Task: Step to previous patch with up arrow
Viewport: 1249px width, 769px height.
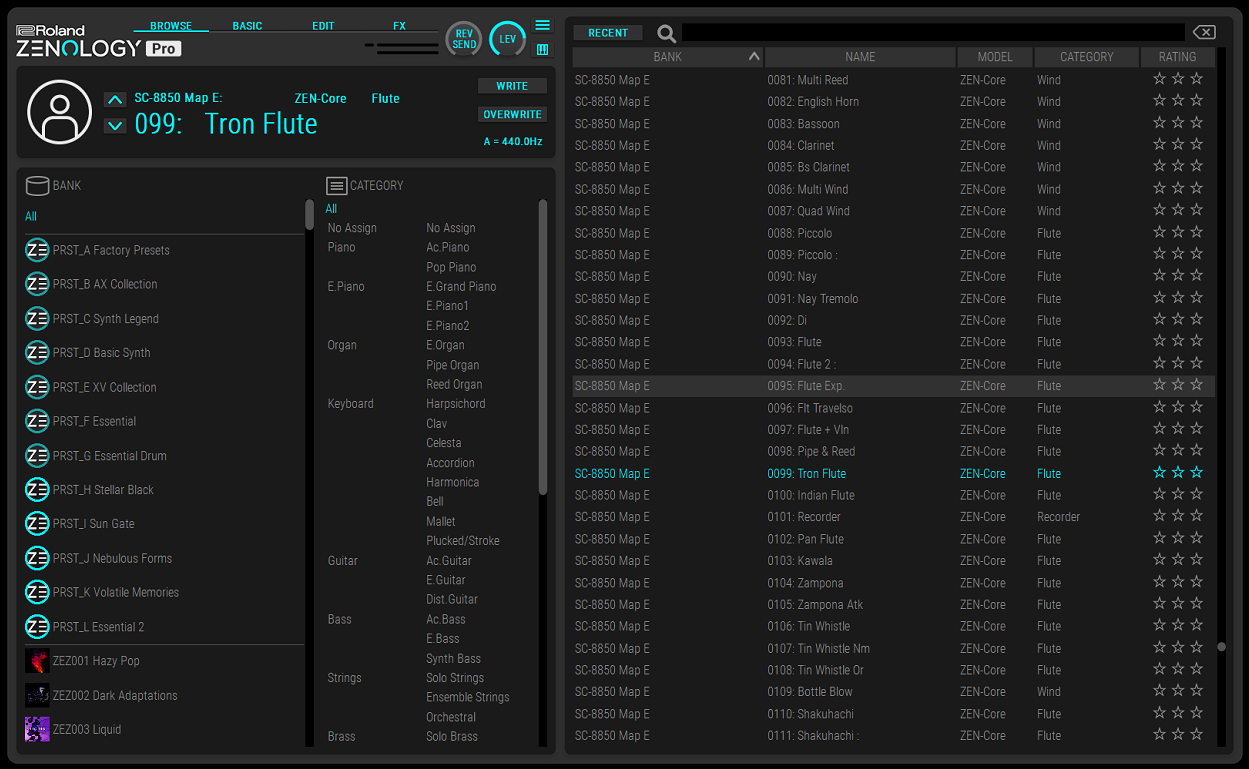Action: point(115,99)
